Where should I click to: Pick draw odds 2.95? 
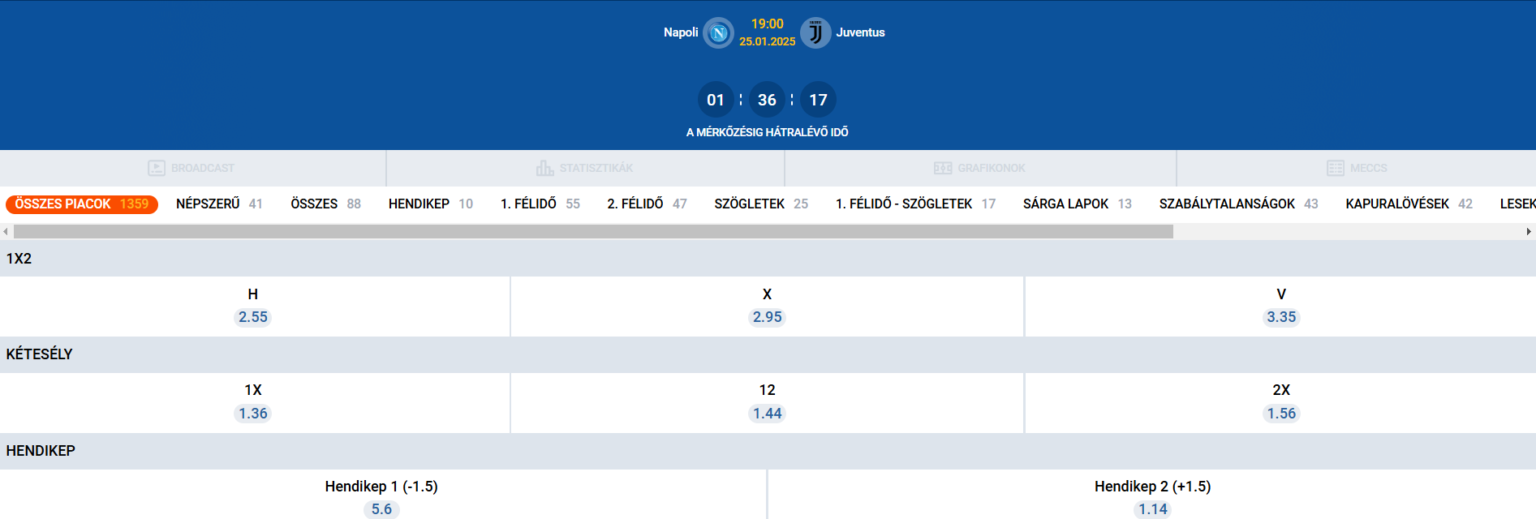point(767,317)
